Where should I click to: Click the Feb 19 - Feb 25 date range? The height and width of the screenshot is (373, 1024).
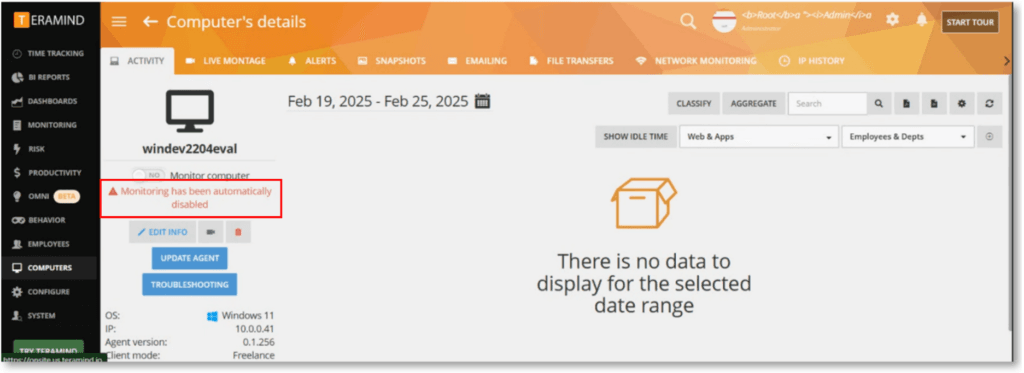click(377, 101)
